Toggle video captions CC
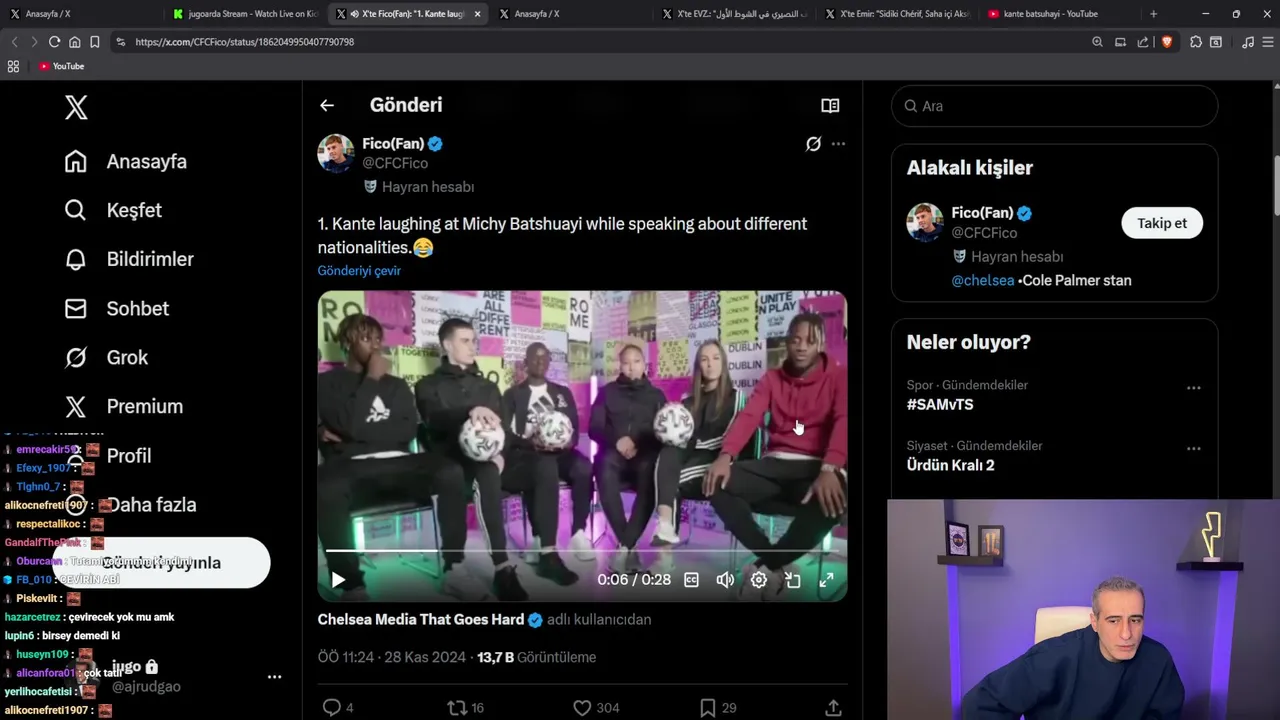Screen dimensions: 1280x720 691,580
